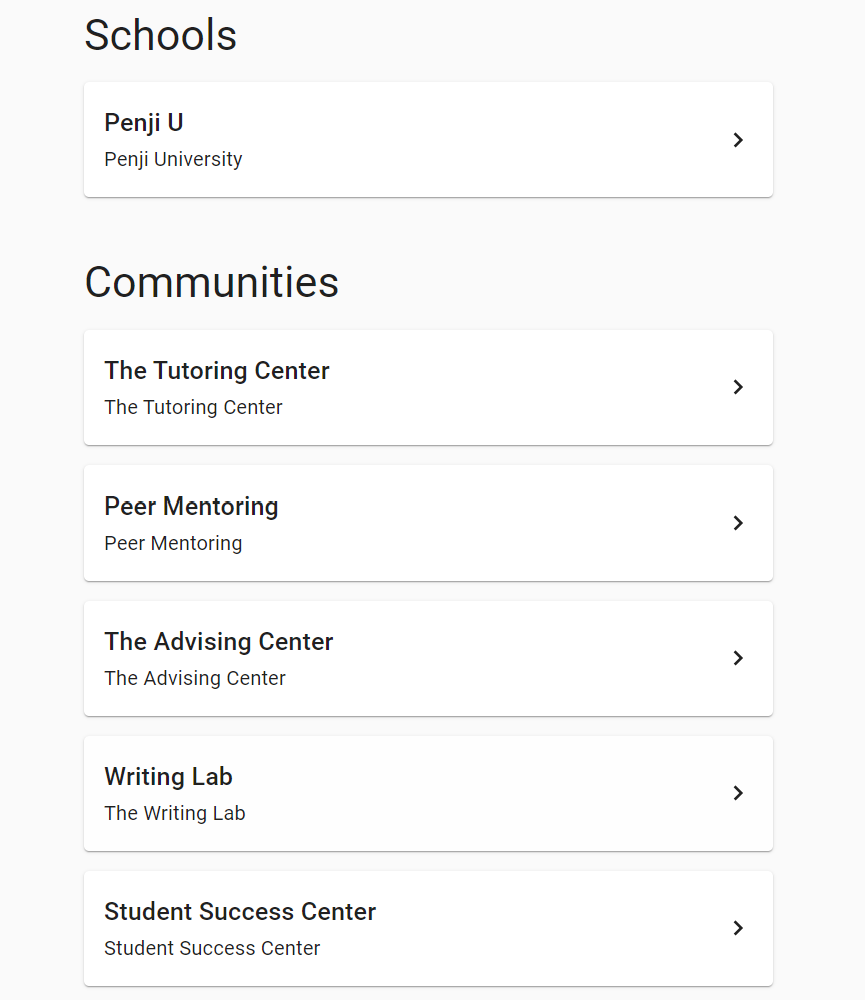This screenshot has height=1000, width=865.
Task: Open the Writing Lab bold title
Action: click(x=168, y=777)
